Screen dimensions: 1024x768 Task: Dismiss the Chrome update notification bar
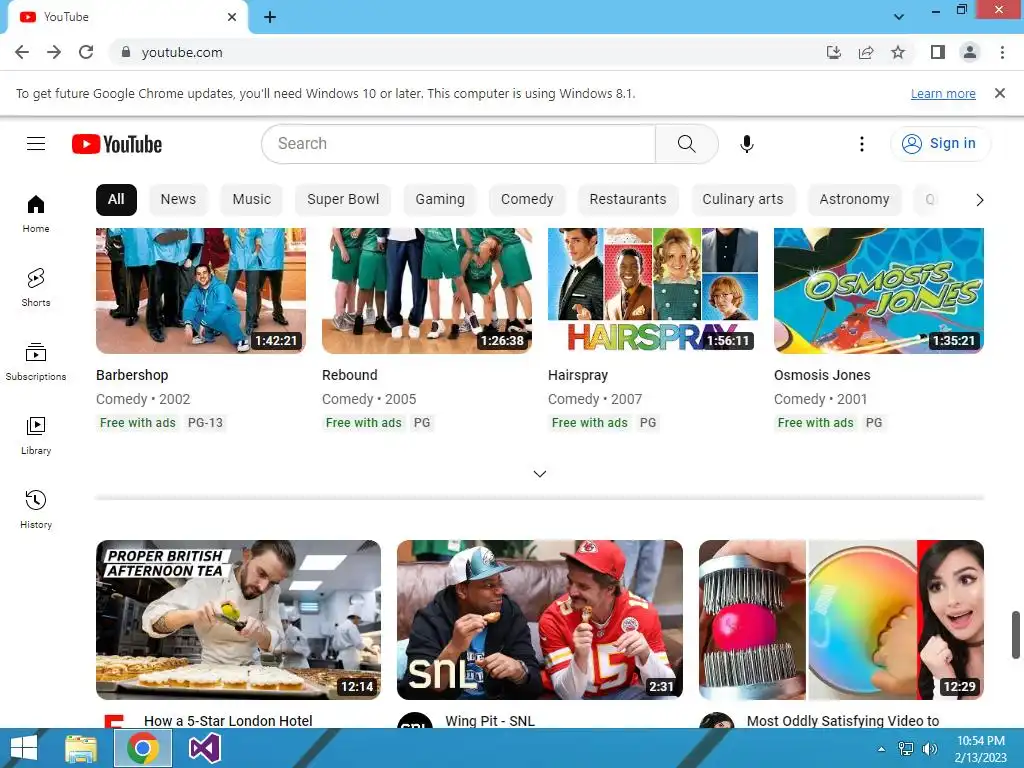tap(1000, 93)
